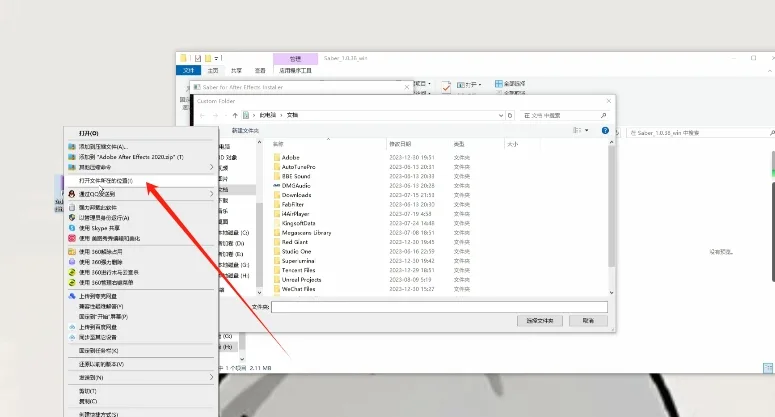
Task: Open the Adobe folder in file list
Action: (x=291, y=157)
